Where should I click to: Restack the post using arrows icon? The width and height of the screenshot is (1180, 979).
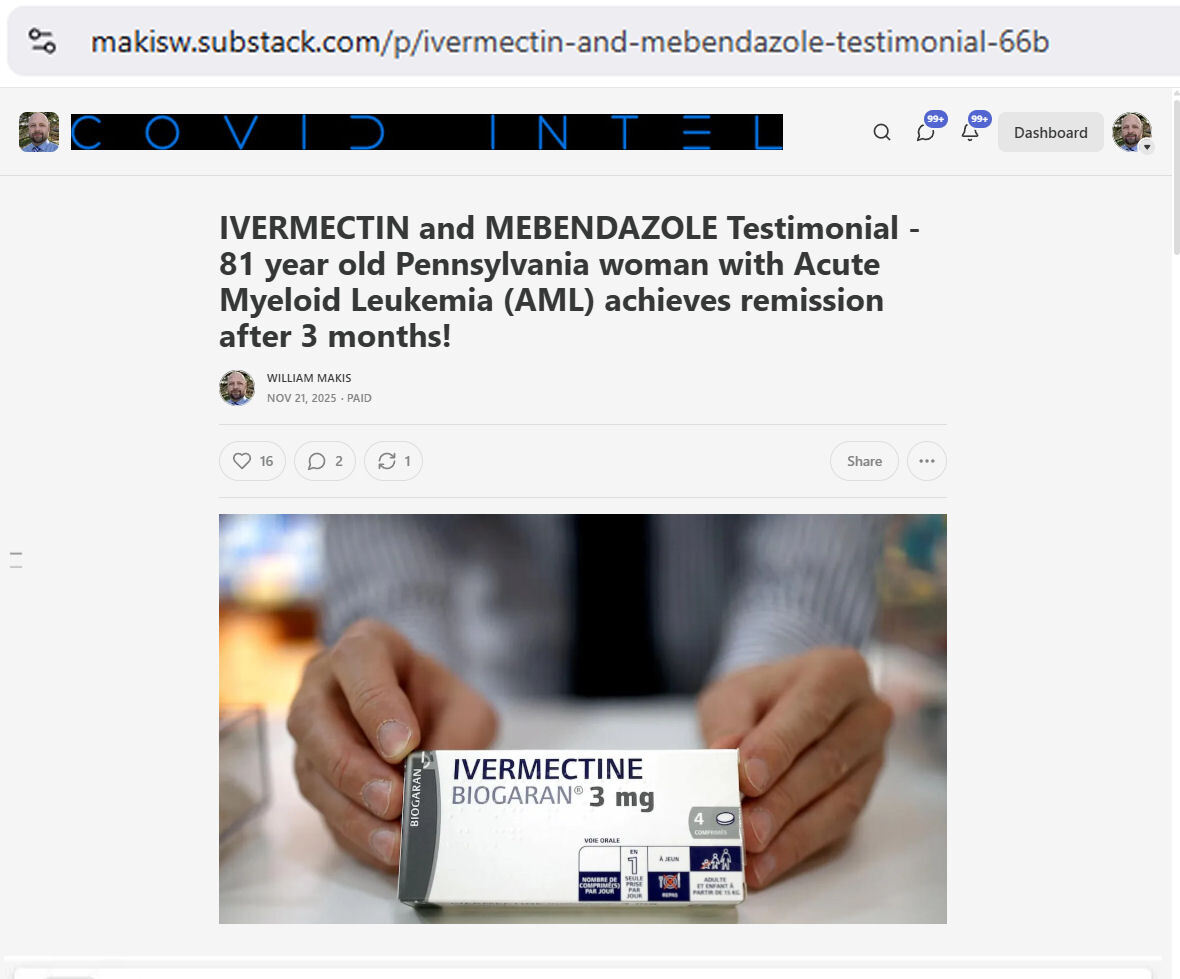pyautogui.click(x=394, y=461)
